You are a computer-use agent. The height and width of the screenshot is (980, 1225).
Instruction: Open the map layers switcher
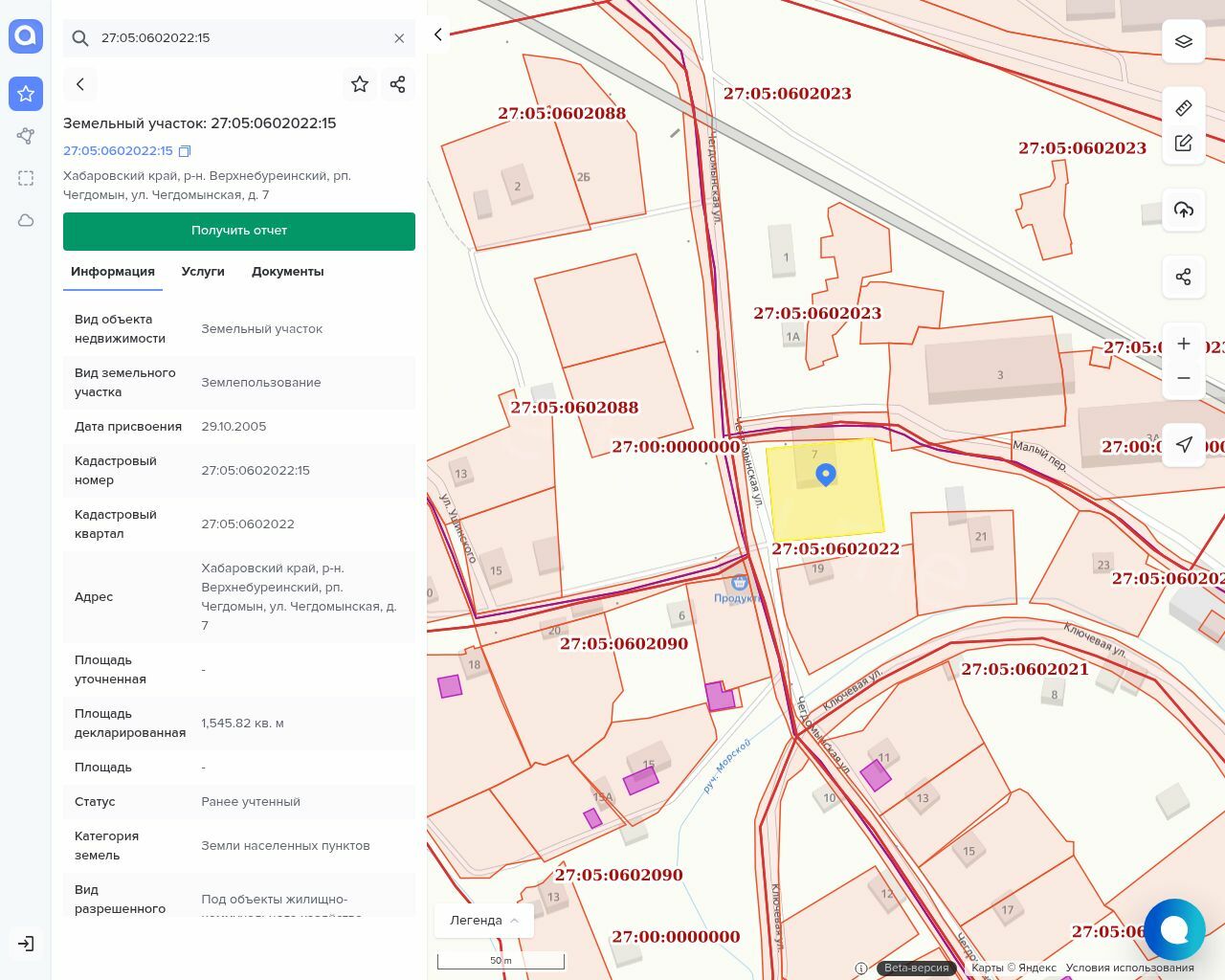(1183, 41)
